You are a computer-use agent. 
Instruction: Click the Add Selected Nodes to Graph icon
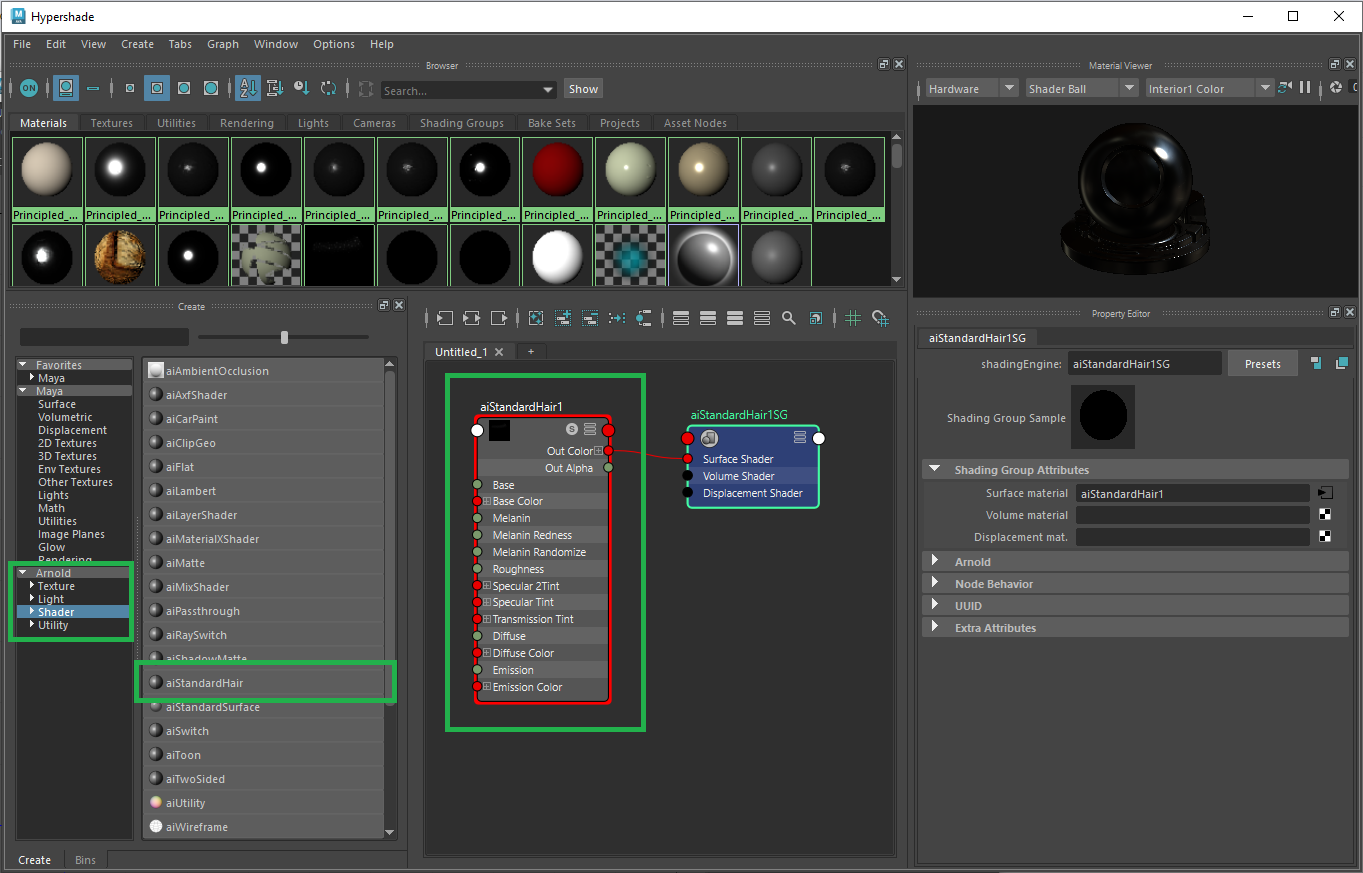[562, 317]
